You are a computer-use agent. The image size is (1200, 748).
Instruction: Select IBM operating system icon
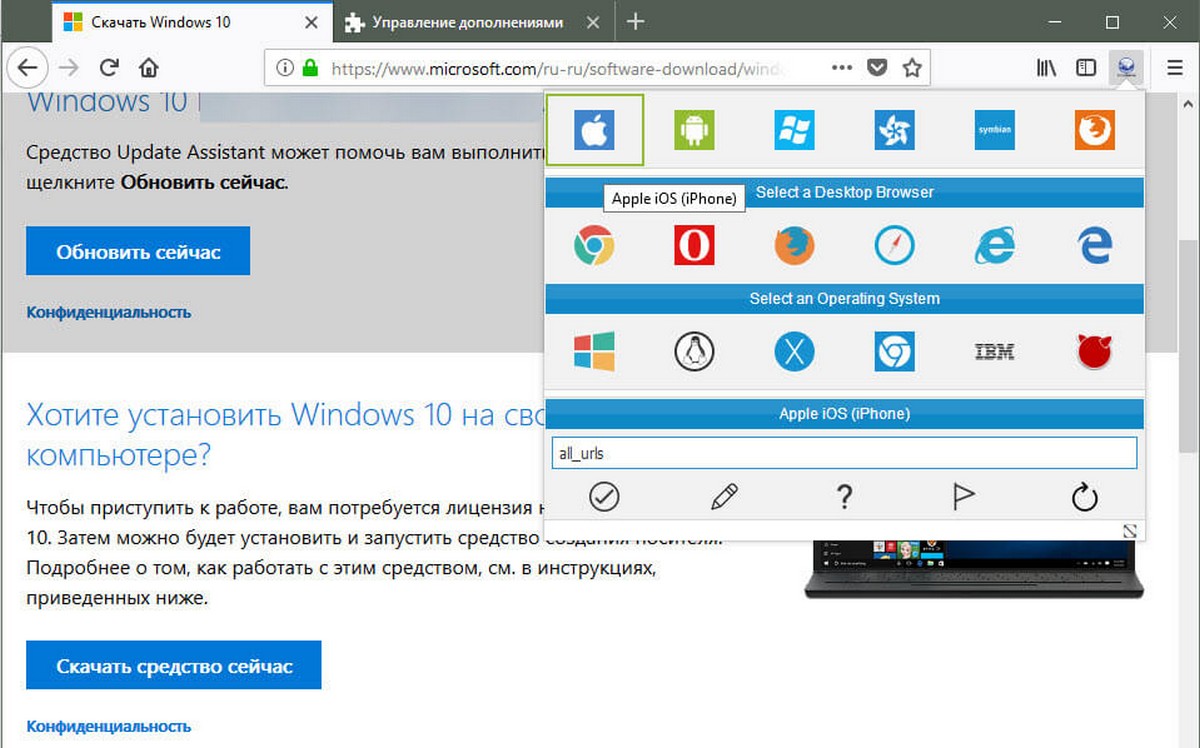pos(994,352)
